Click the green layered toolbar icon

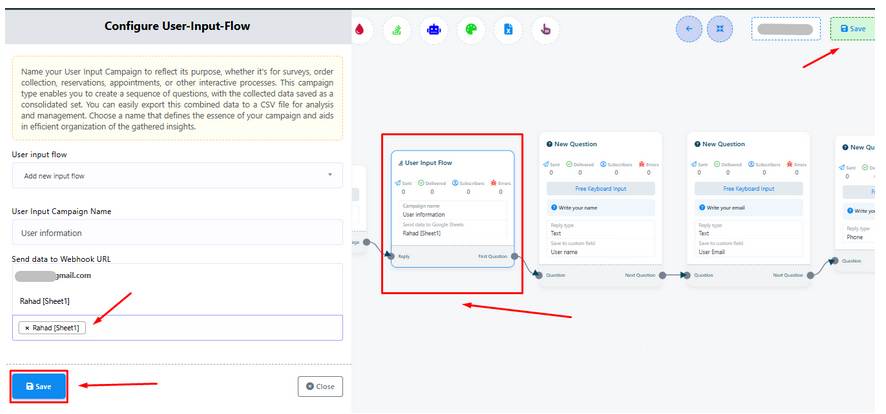(397, 29)
